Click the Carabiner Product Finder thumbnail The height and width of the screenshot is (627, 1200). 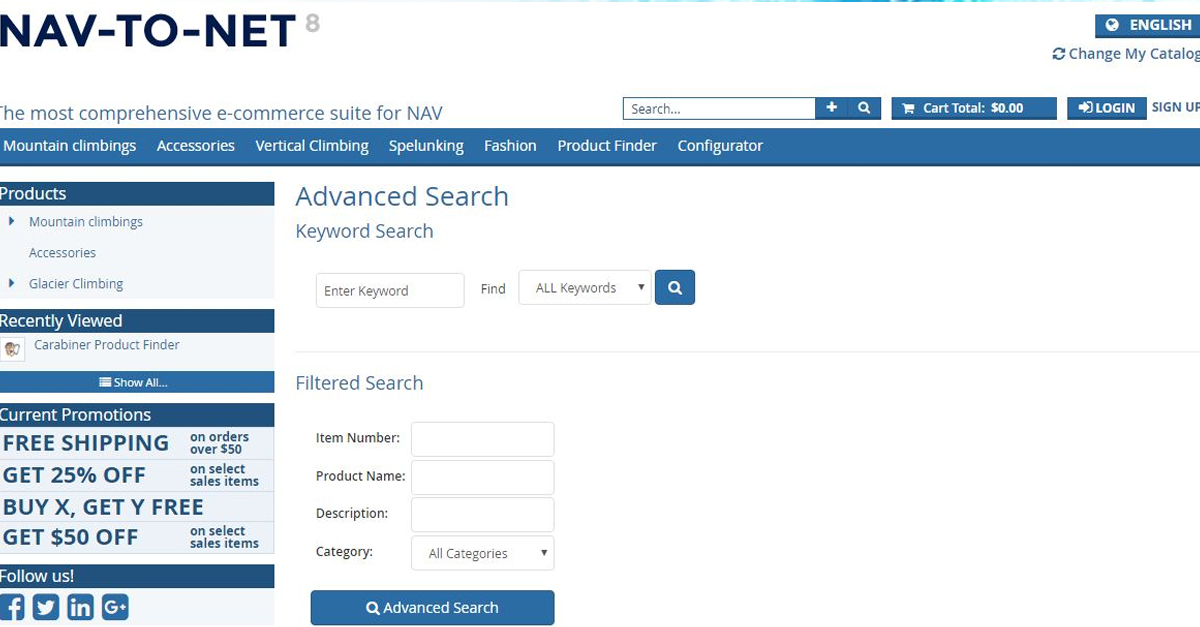(12, 349)
